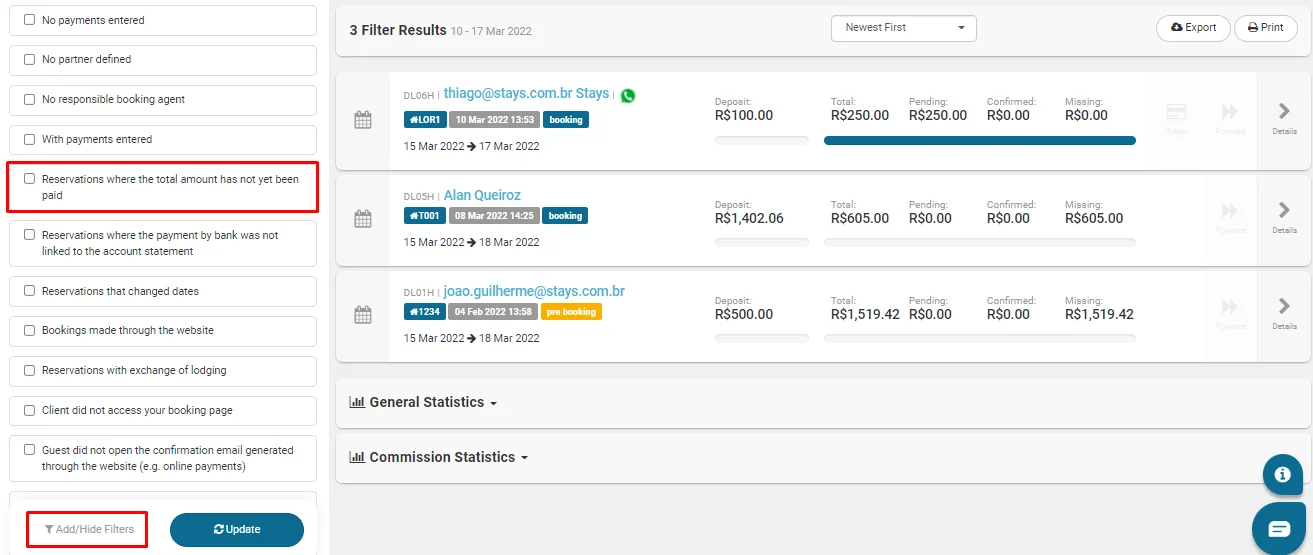Select the LOR1 listing tag
This screenshot has height=555, width=1313.
425,119
